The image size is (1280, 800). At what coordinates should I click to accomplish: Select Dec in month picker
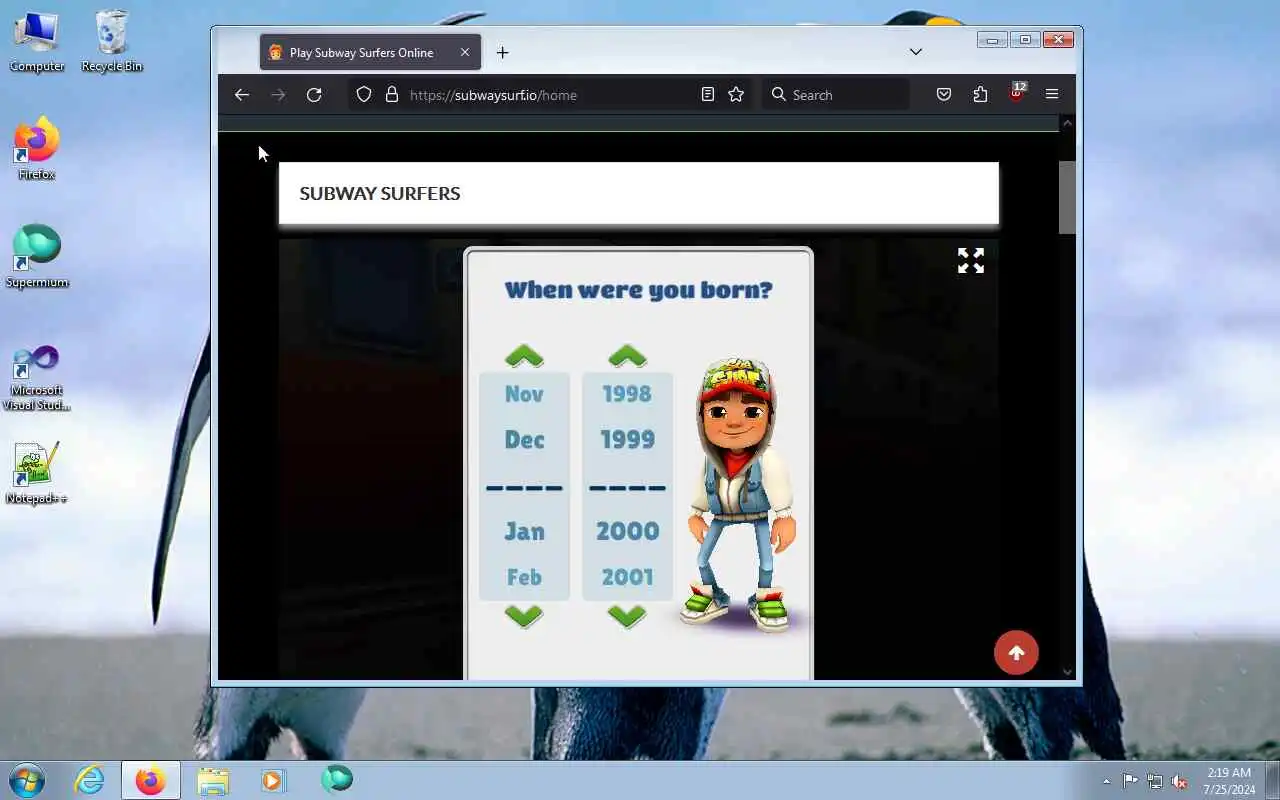[524, 440]
